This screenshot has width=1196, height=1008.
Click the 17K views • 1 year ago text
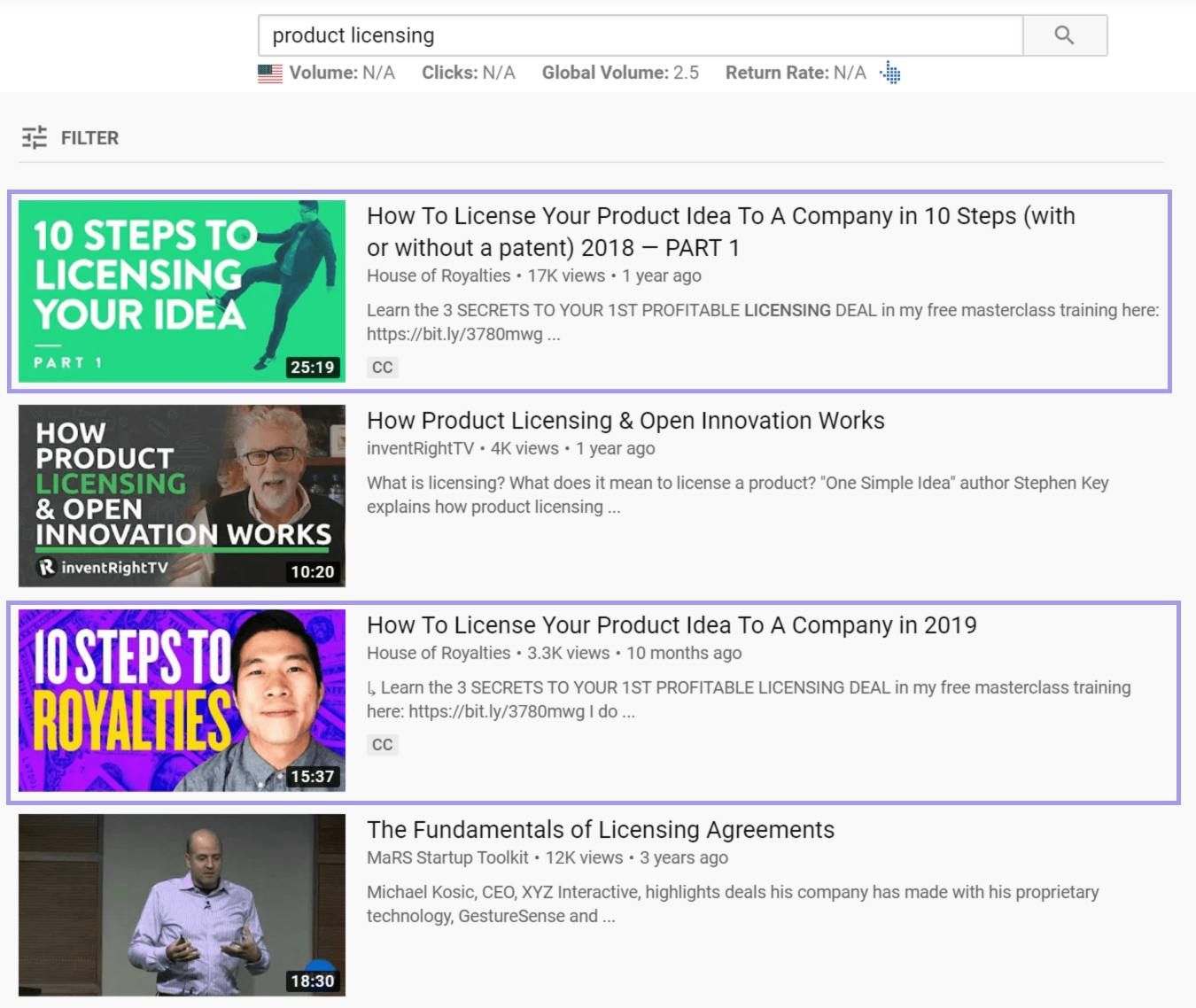tap(615, 275)
